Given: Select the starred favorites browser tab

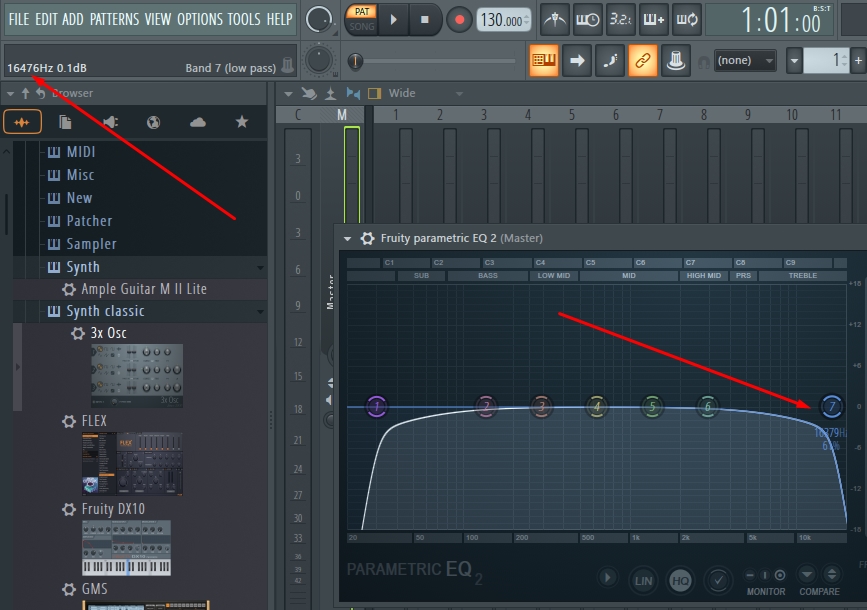Looking at the screenshot, I should point(242,122).
